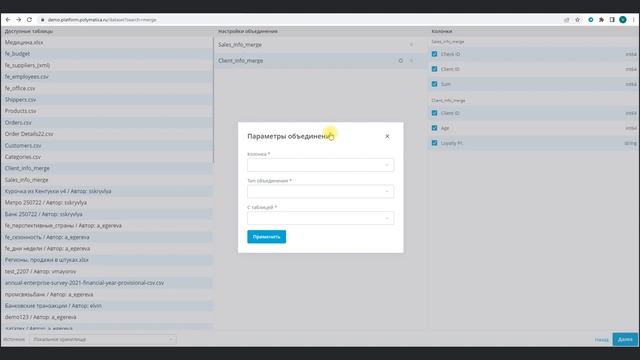Viewport: 640px width, 360px height.
Task: Click the Client_info_merge row in merge settings
Action: pyautogui.click(x=320, y=61)
